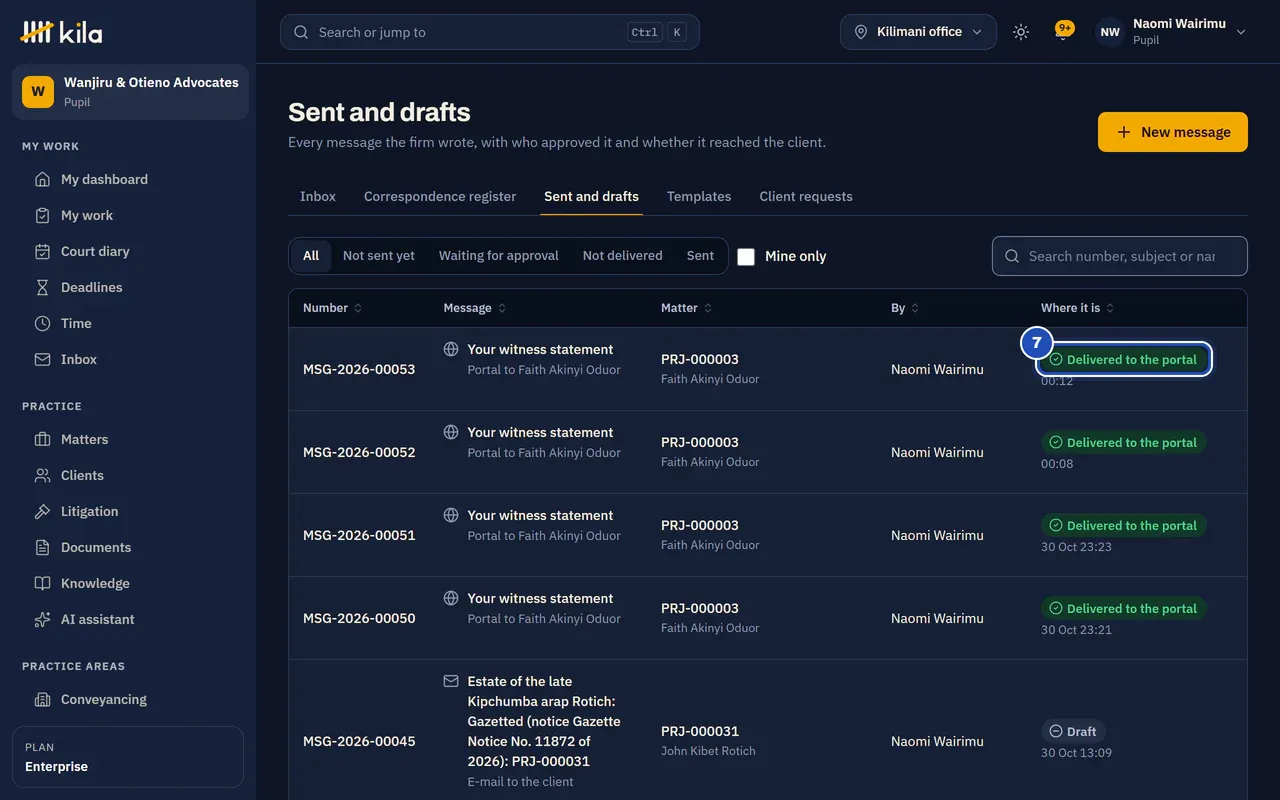The width and height of the screenshot is (1280, 800).
Task: Sort by the By column
Action: (905, 308)
